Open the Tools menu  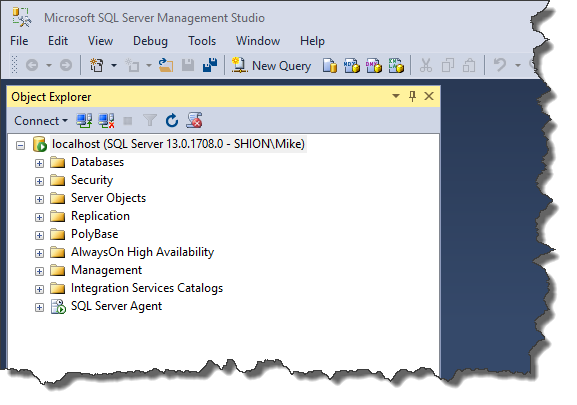202,41
